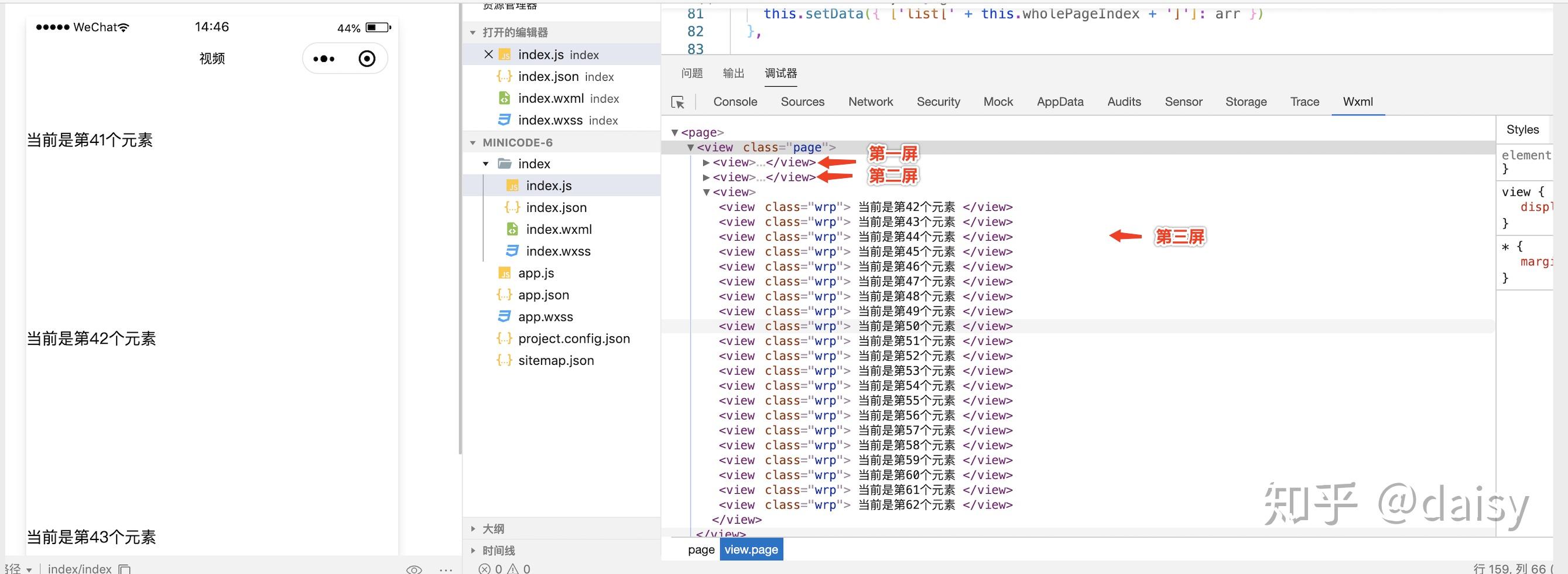1568x574 pixels.
Task: Click the index.wxml file icon in open editors
Action: 504,98
